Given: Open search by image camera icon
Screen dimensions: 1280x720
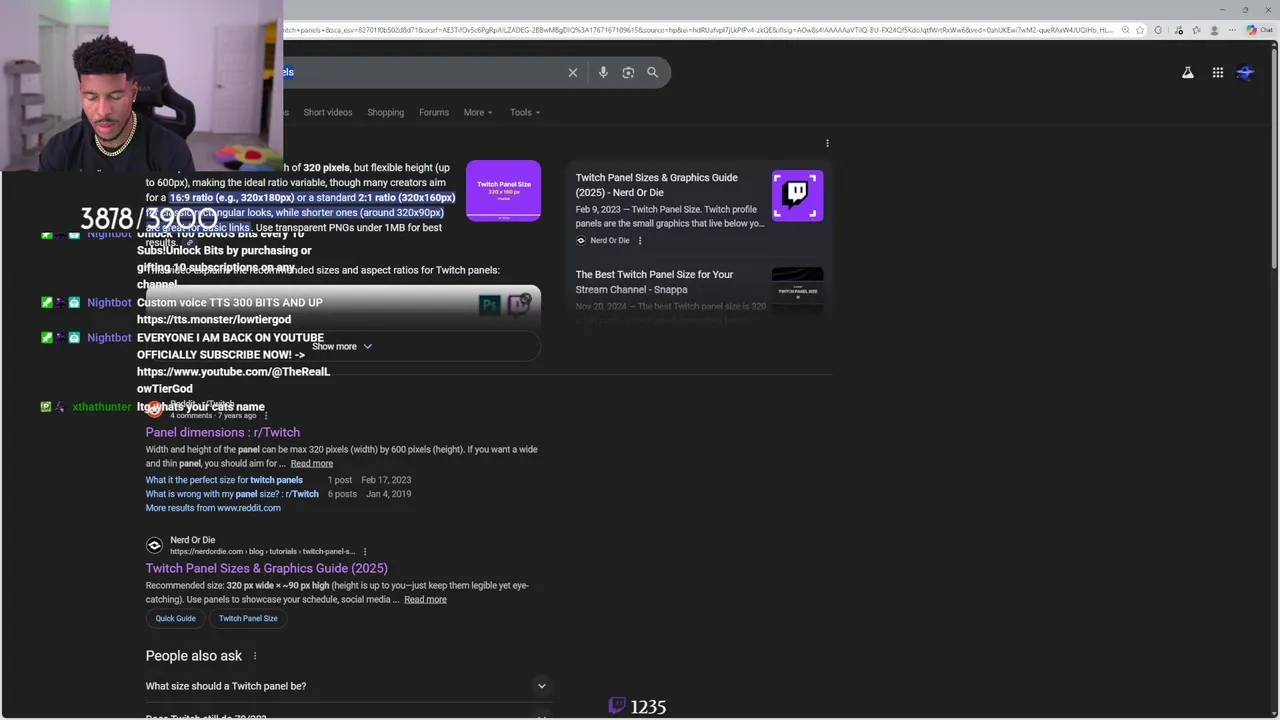Looking at the screenshot, I should tap(628, 72).
